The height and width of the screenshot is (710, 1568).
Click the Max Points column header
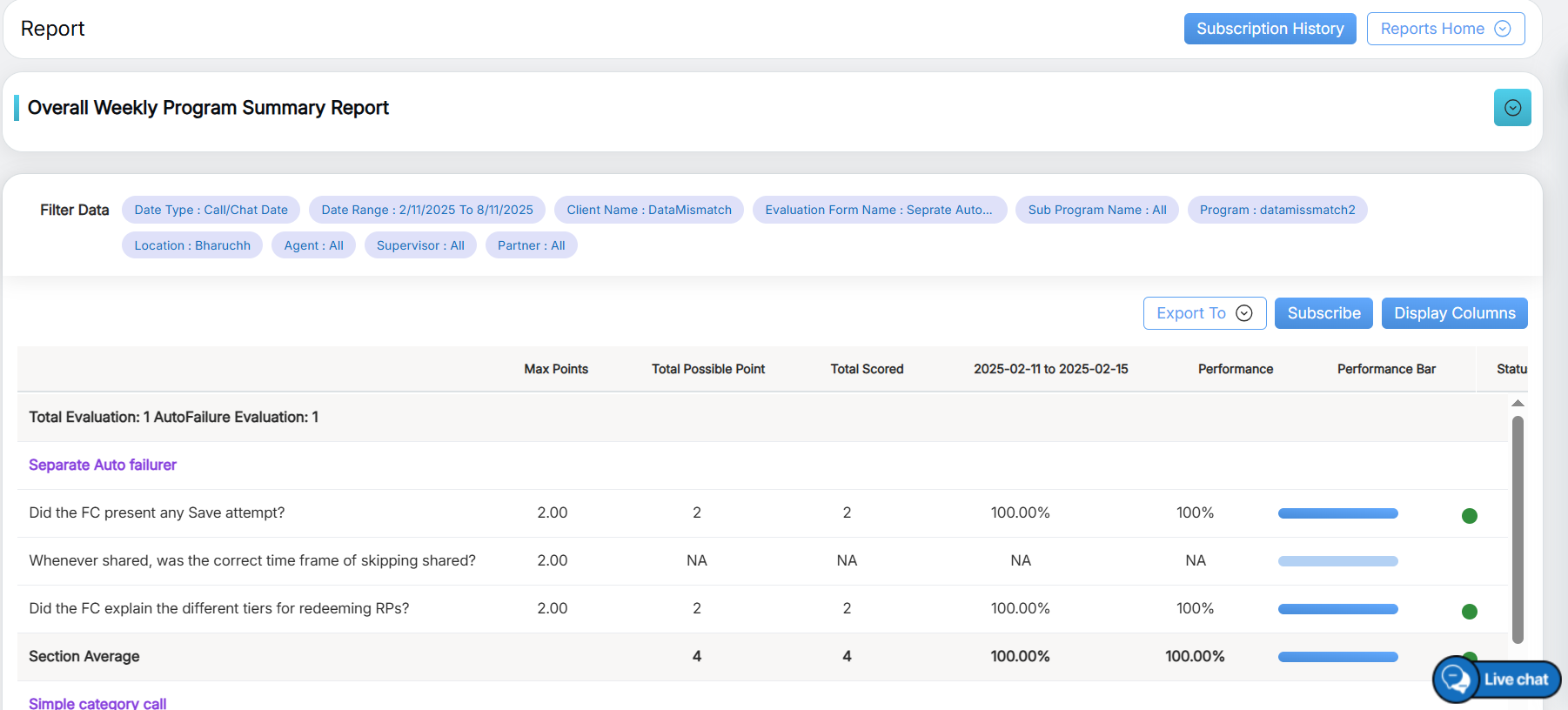point(555,369)
